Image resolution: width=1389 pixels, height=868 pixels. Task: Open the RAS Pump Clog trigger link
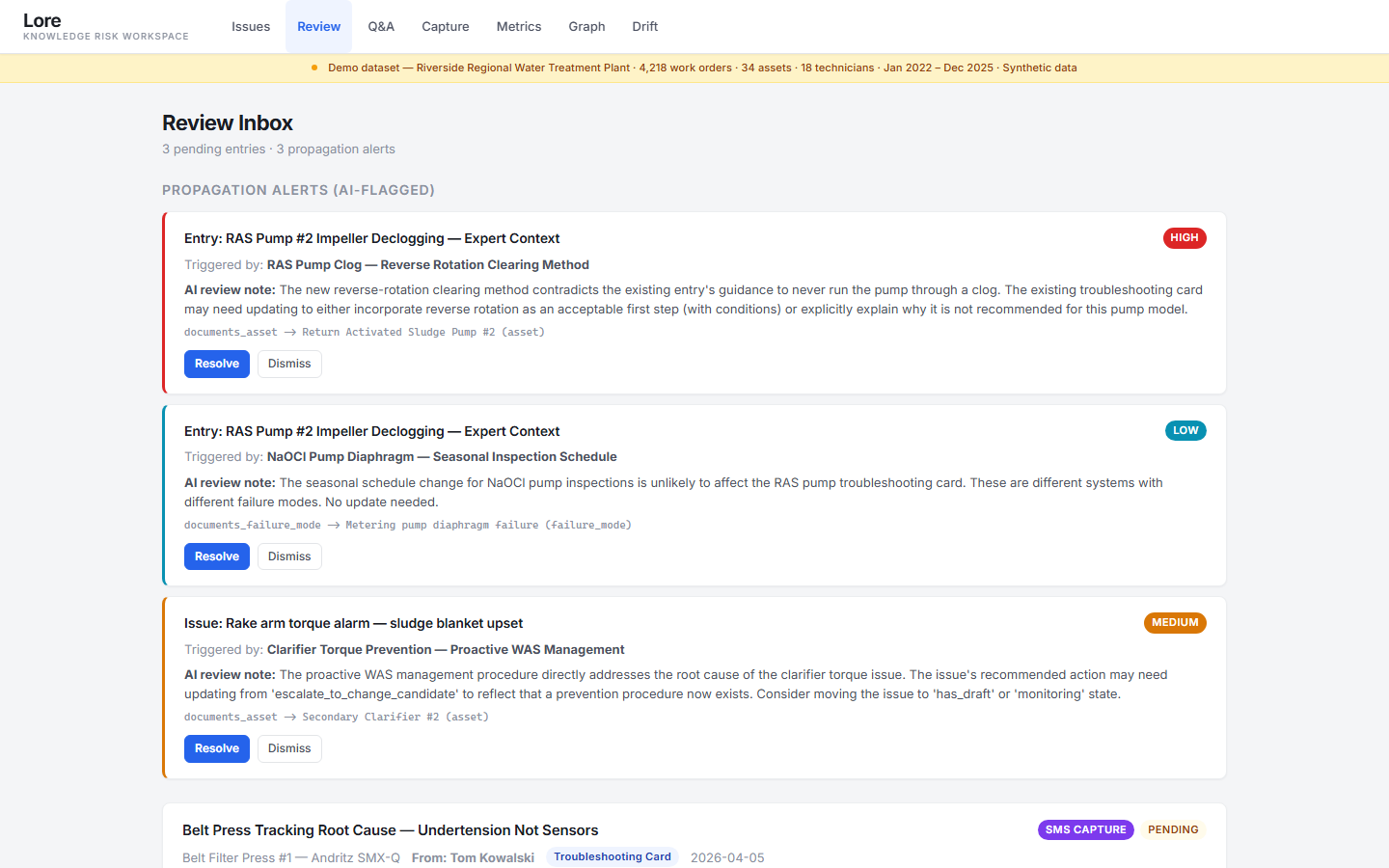[x=428, y=264]
